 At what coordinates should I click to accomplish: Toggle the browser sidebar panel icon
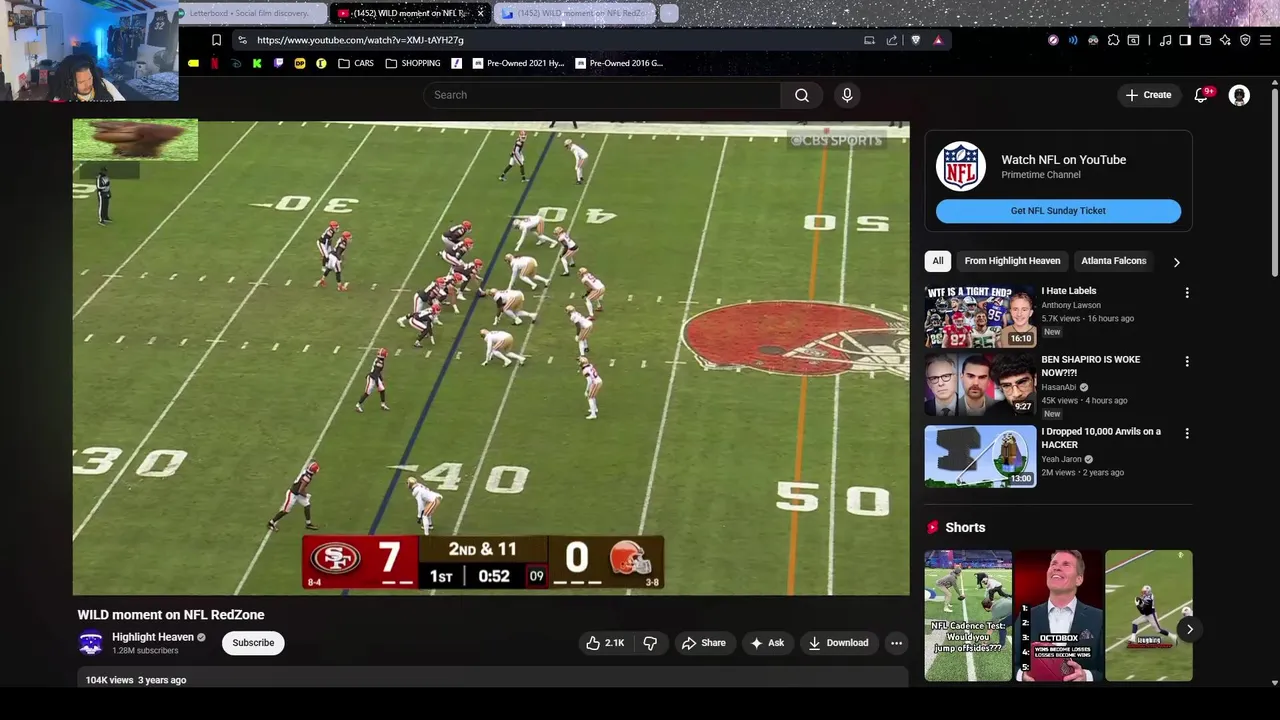click(1185, 40)
